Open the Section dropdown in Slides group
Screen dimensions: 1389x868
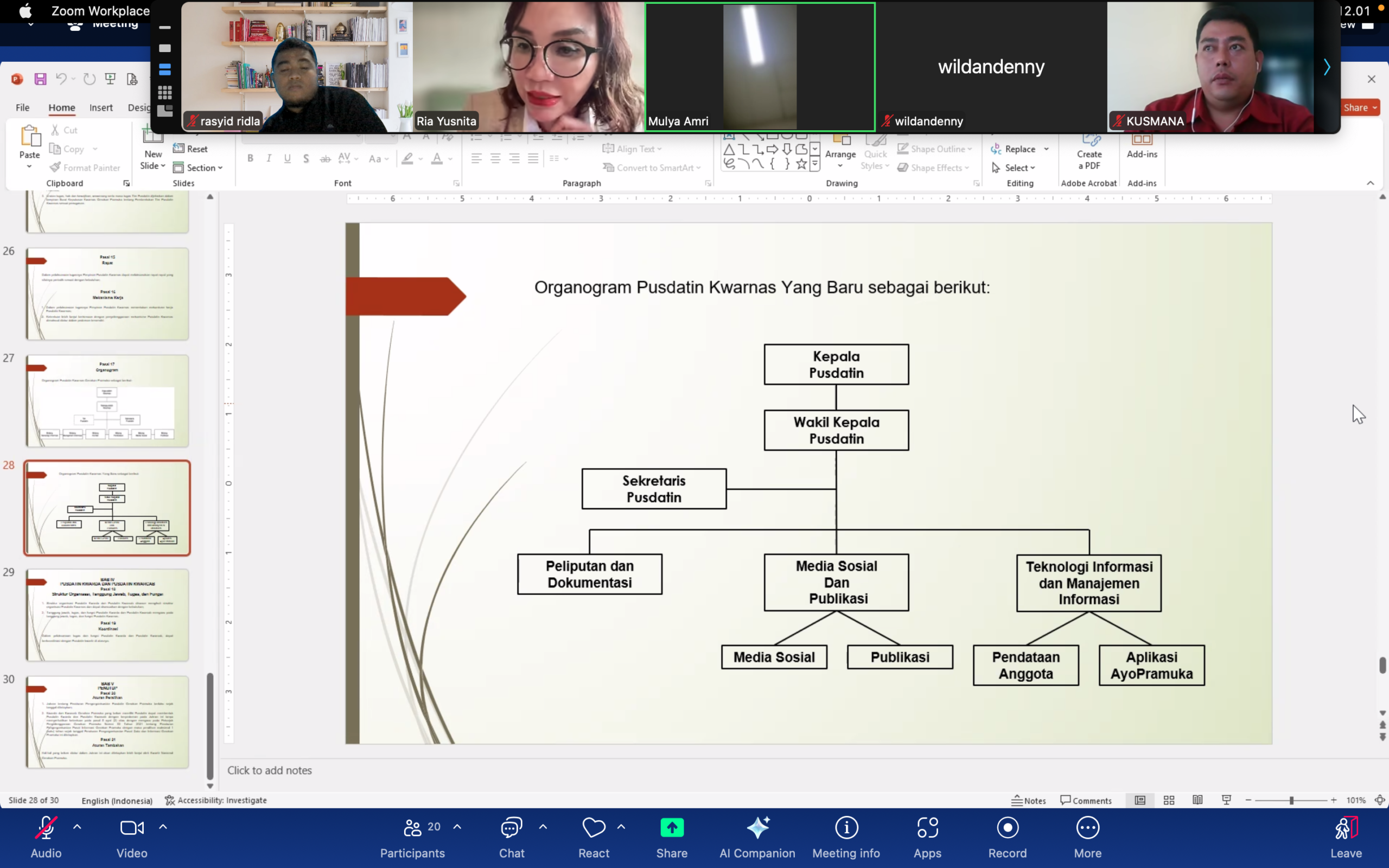[198, 168]
